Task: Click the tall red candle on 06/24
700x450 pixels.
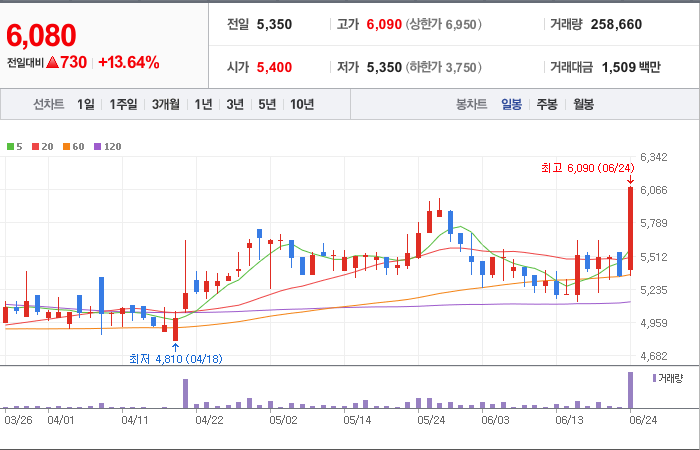Action: 630,228
